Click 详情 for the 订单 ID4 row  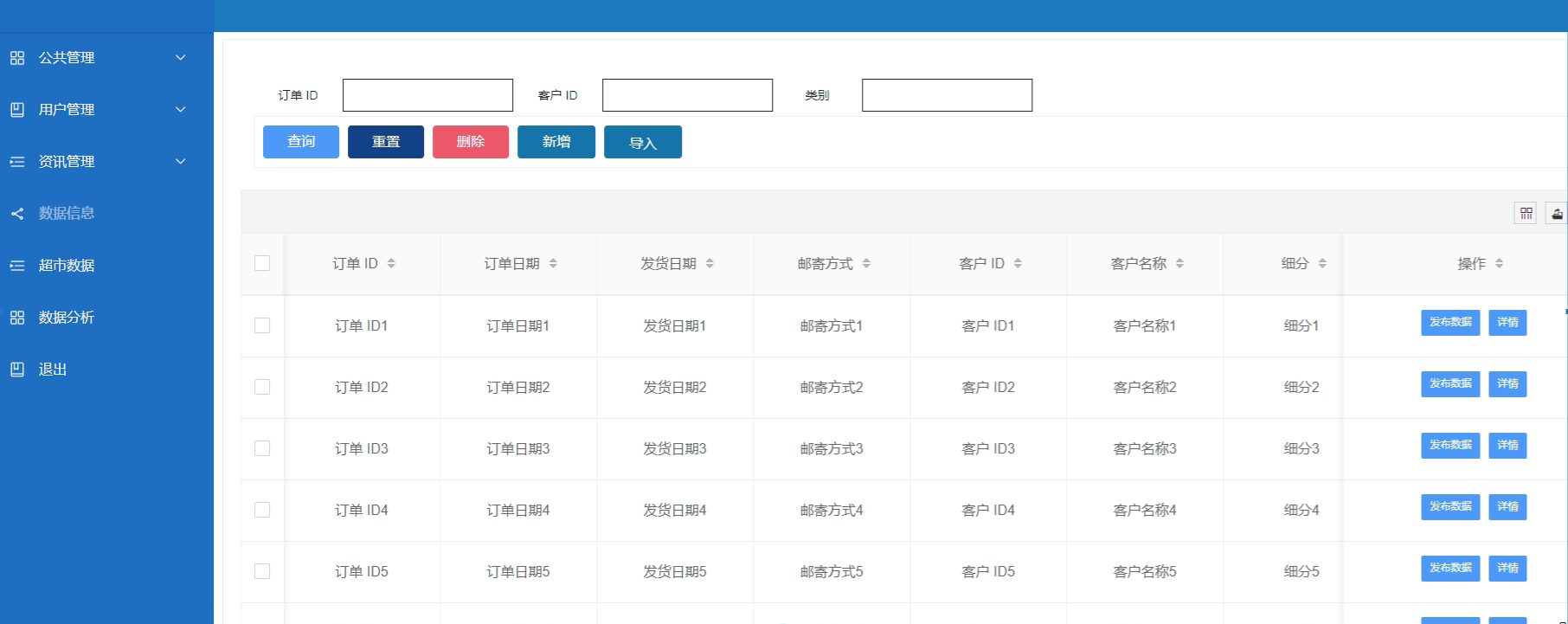point(1507,507)
